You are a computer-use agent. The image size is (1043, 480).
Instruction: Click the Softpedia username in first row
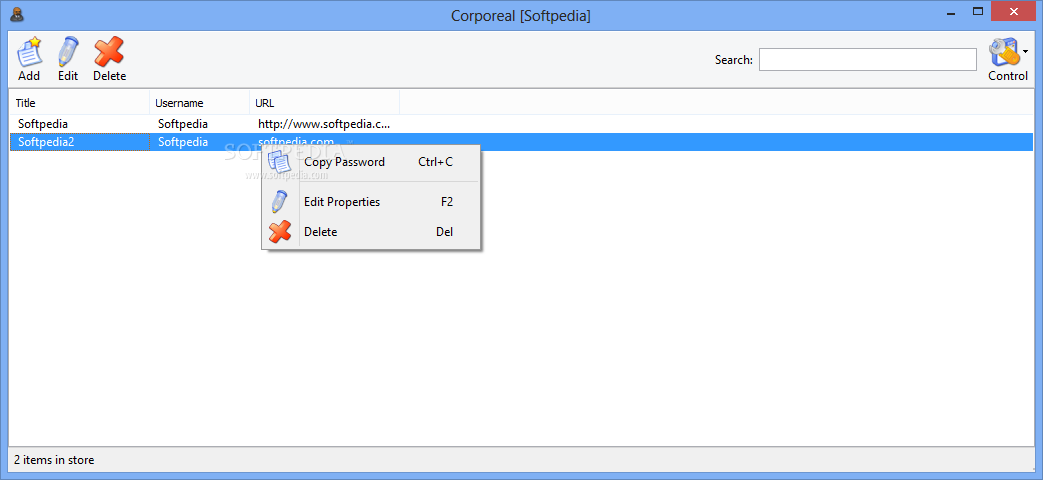pos(183,124)
